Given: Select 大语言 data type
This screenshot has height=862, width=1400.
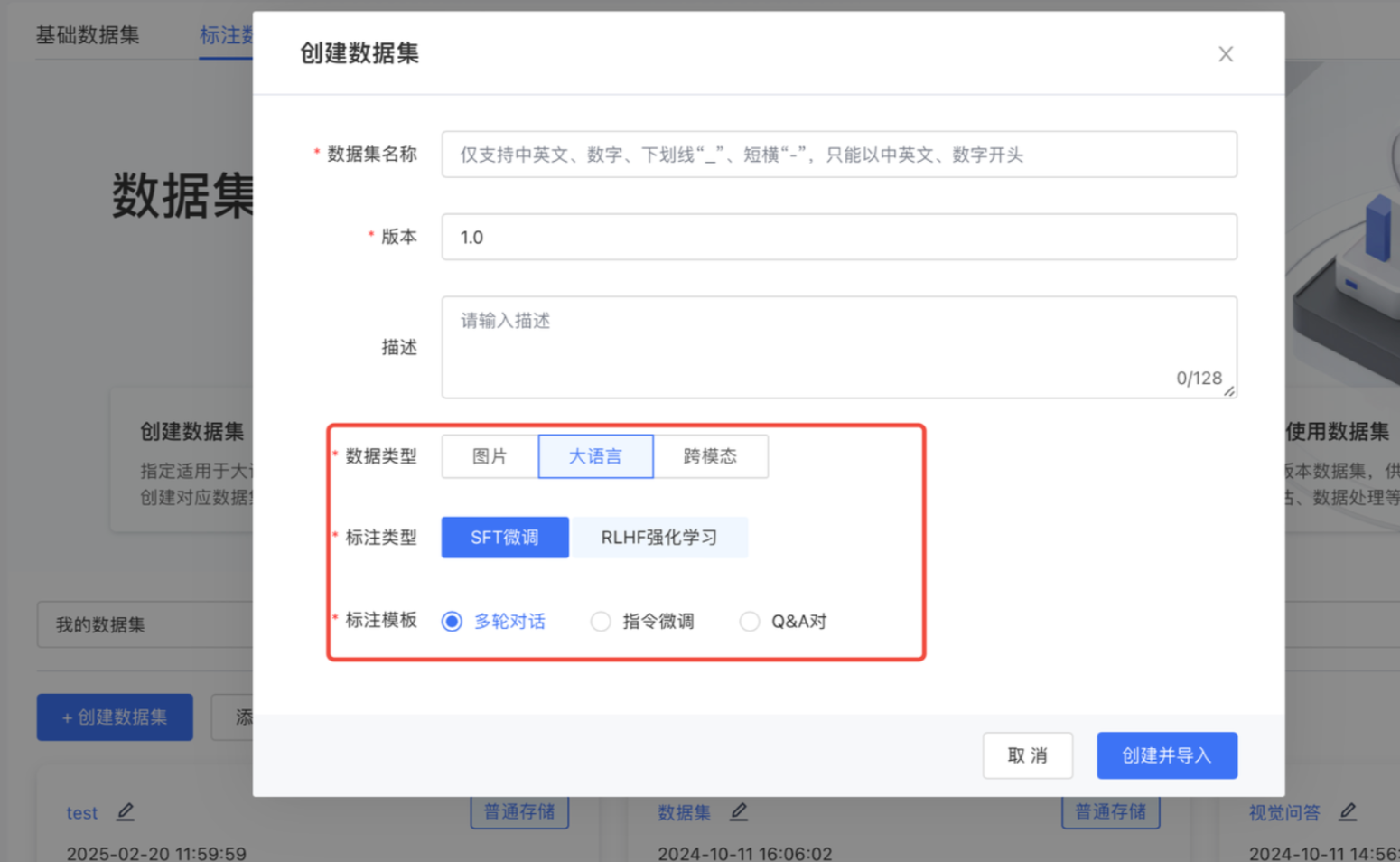Looking at the screenshot, I should pos(595,456).
